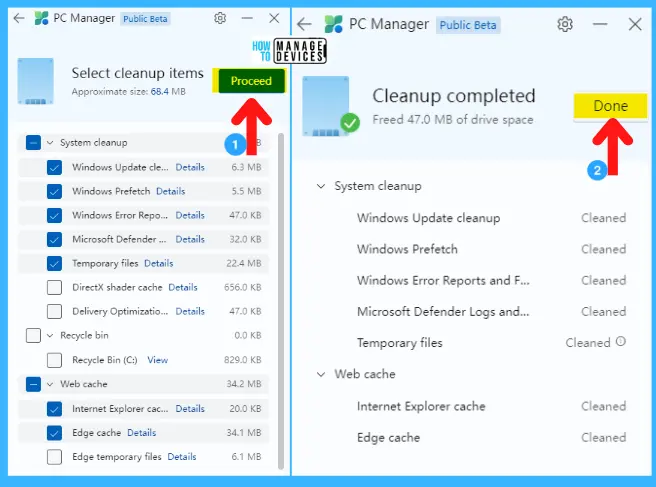Open Details for Temporary files
Viewport: 656px width, 487px height.
[x=159, y=264]
